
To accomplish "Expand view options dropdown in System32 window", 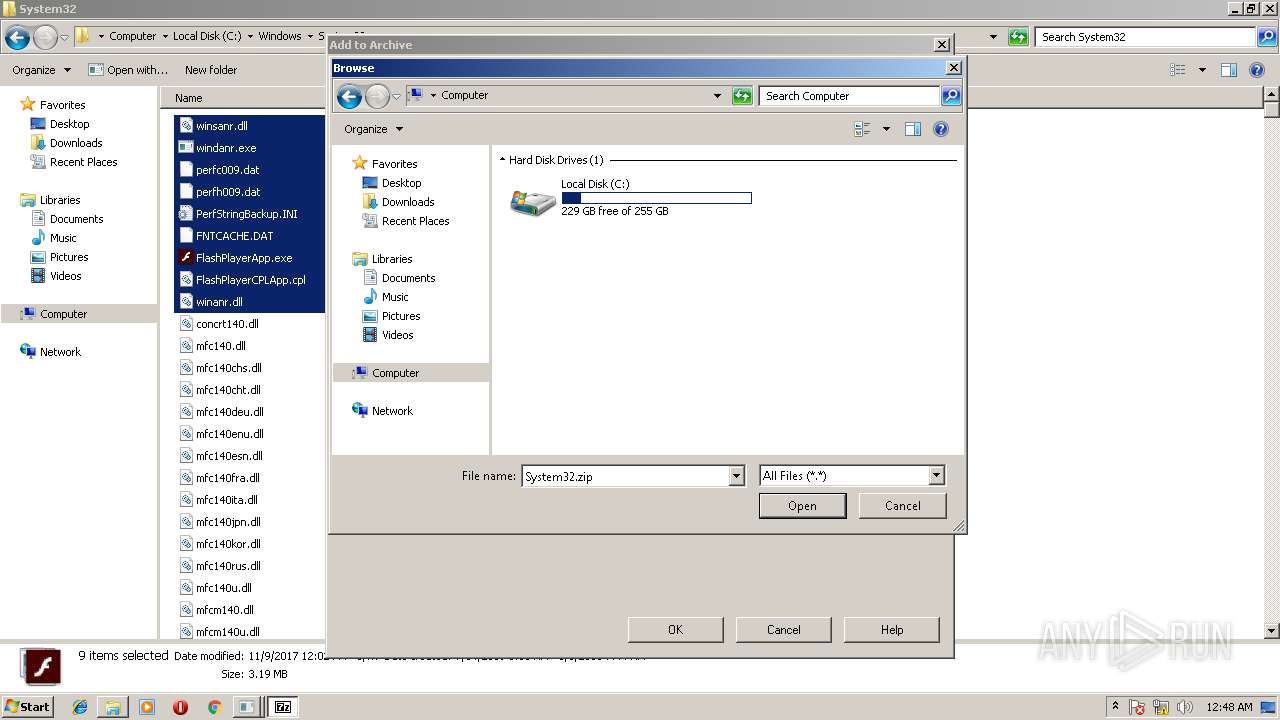I will click(1202, 70).
